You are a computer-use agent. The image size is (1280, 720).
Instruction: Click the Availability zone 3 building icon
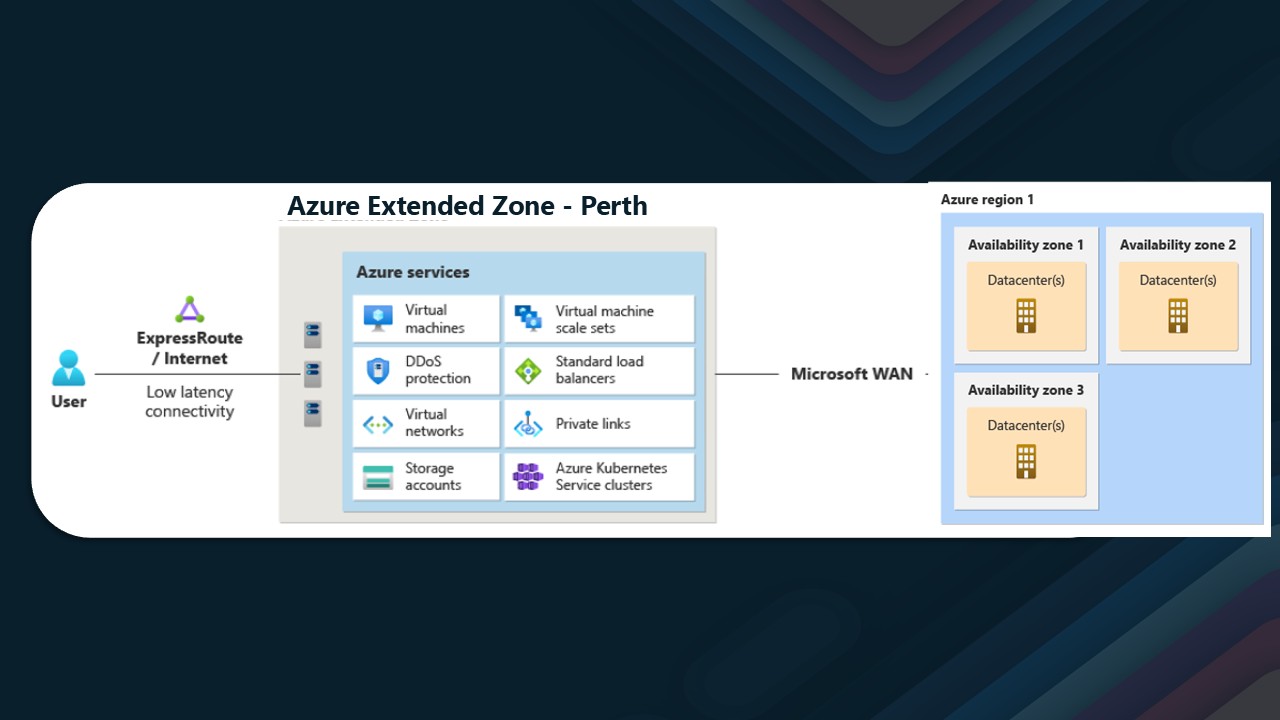[x=1026, y=461]
